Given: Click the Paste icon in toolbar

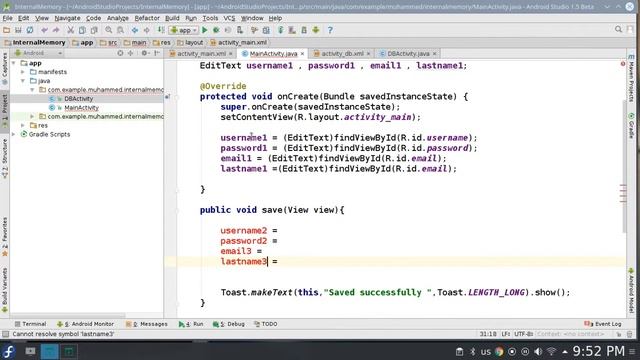Looking at the screenshot, I should click(94, 30).
